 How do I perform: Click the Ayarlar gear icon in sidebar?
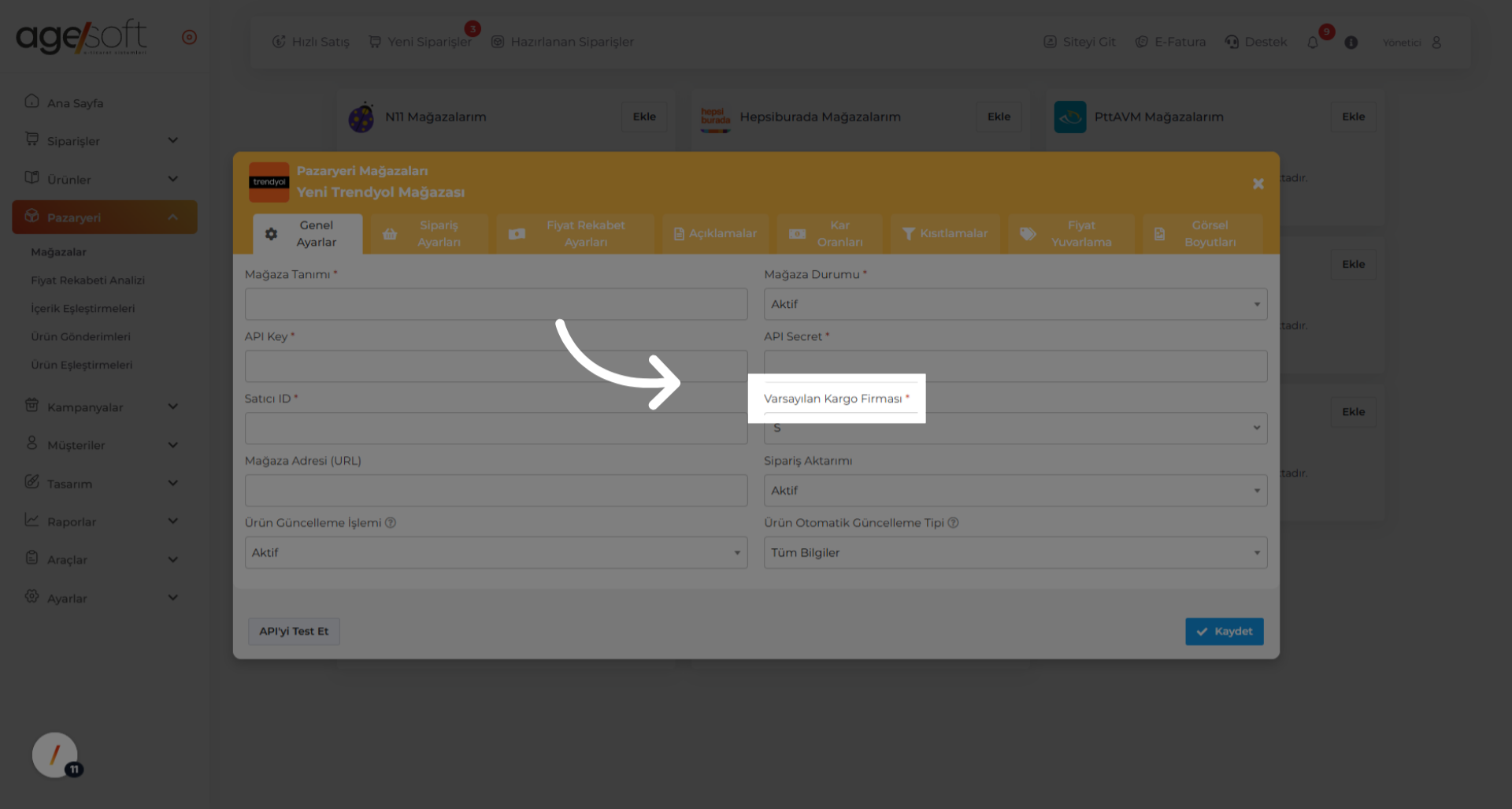(x=31, y=596)
